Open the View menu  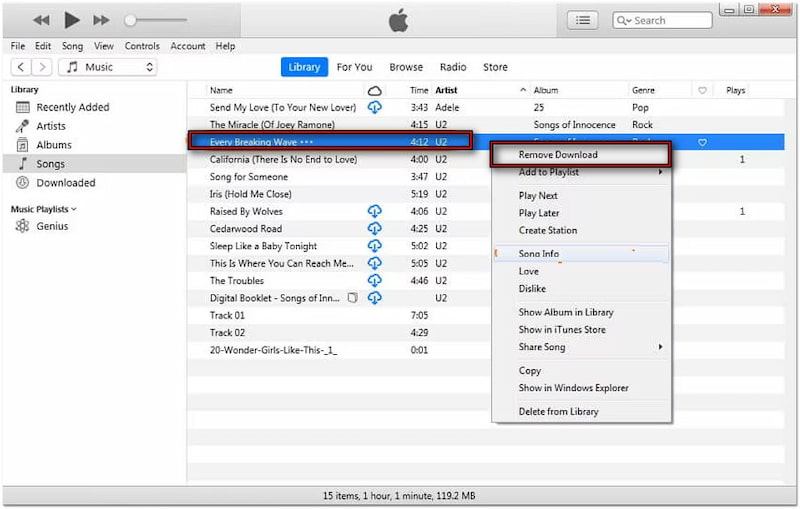tap(104, 46)
